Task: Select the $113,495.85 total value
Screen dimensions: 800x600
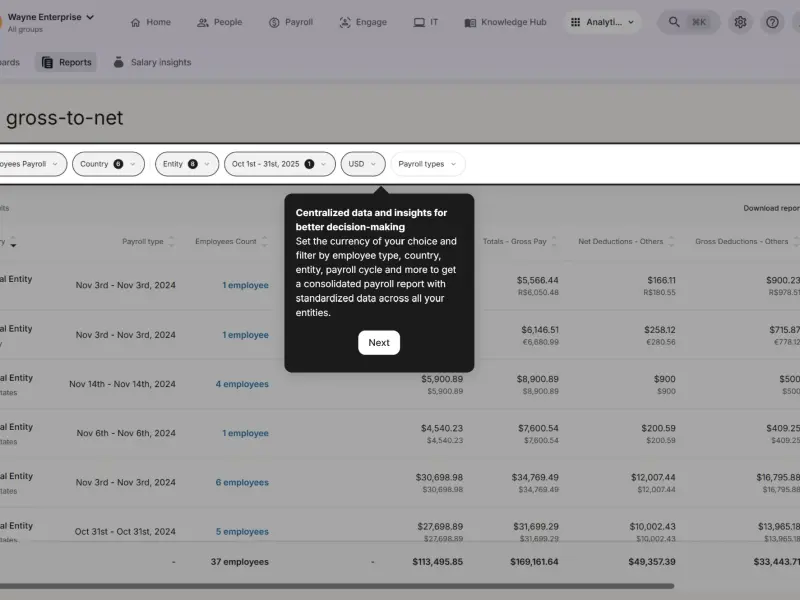Action: (x=437, y=562)
